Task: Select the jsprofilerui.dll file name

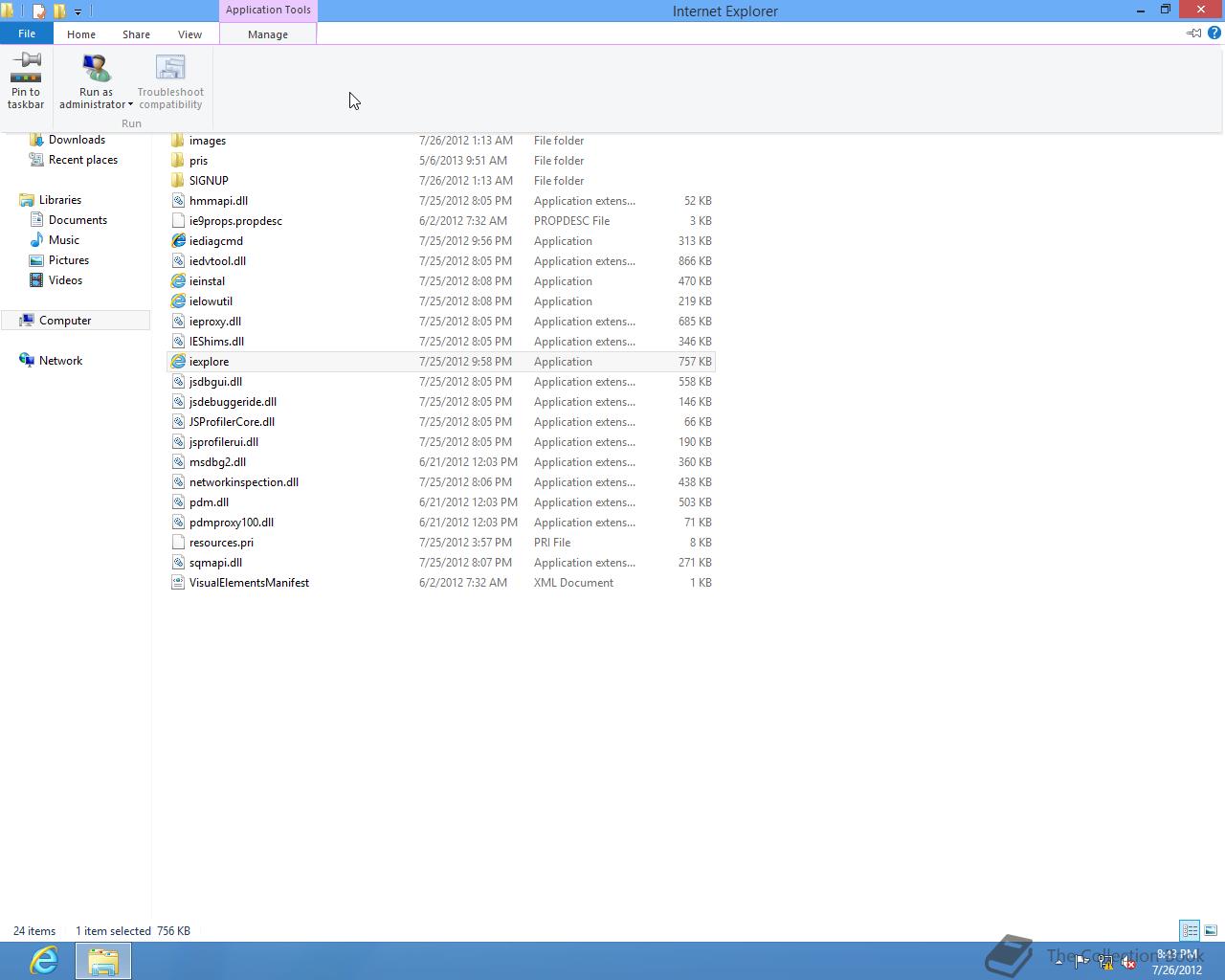Action: (x=224, y=442)
